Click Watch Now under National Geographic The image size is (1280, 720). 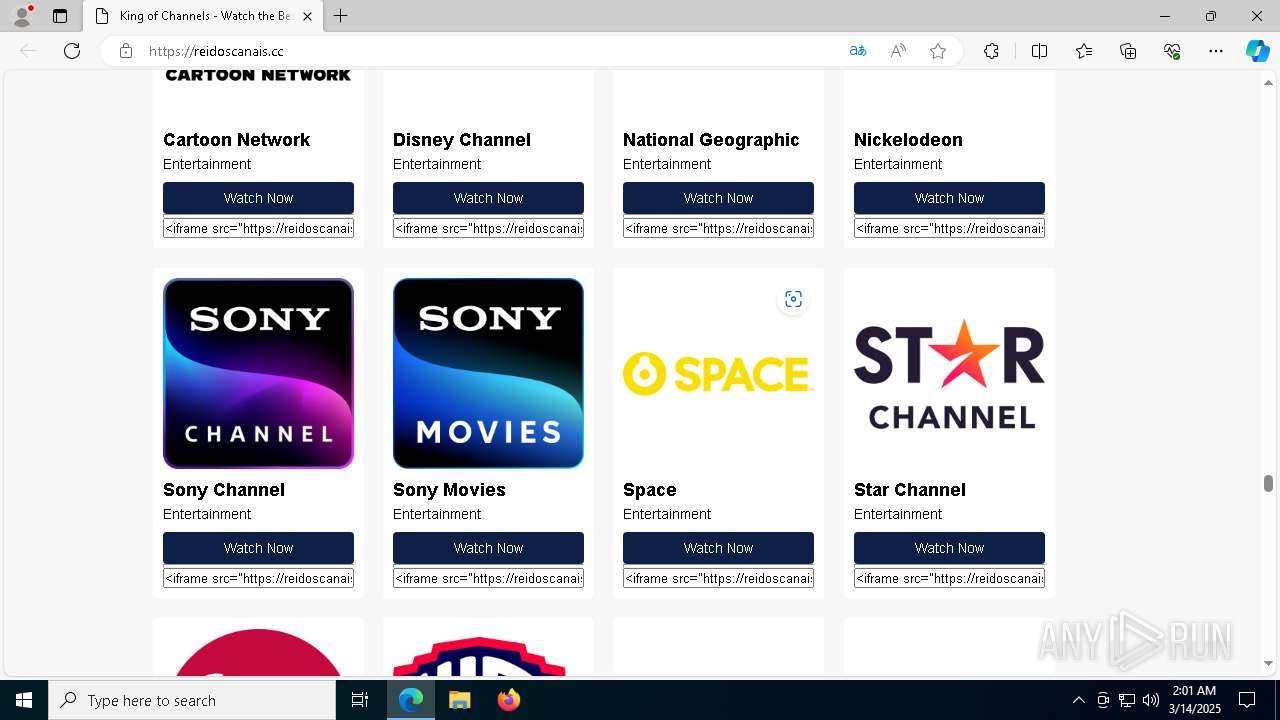coord(718,198)
